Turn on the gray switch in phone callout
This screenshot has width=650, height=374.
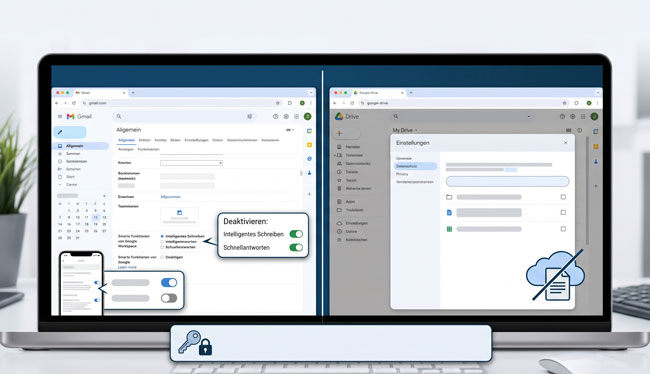click(169, 298)
